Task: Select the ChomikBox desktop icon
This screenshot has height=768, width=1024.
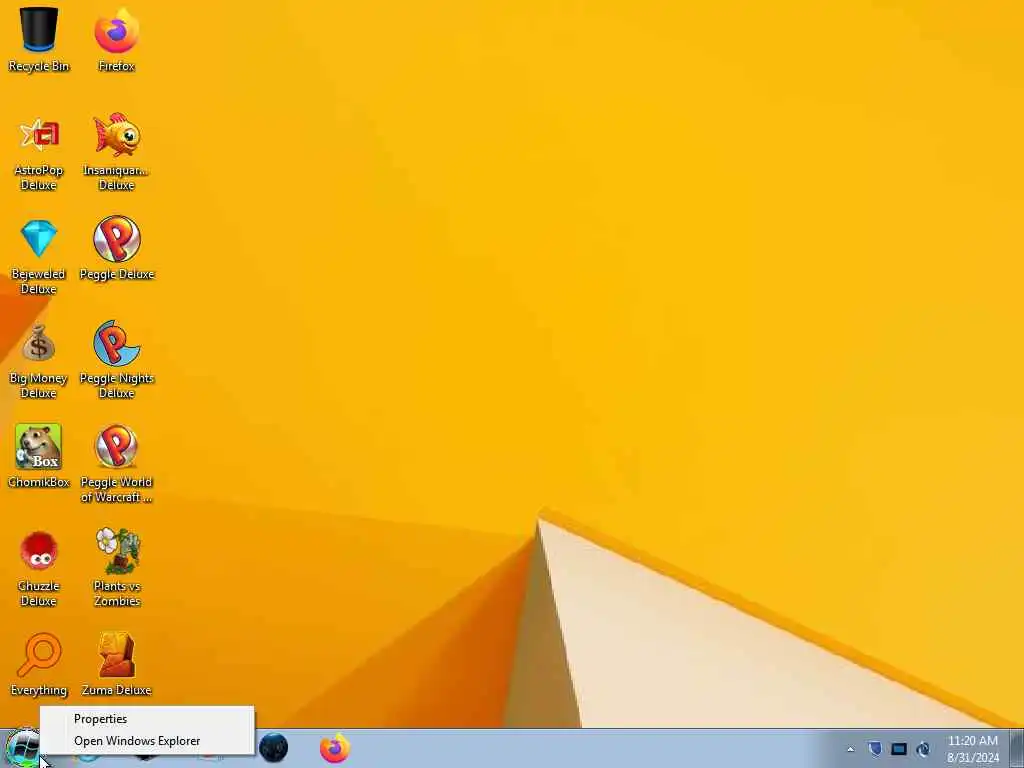Action: tap(39, 447)
